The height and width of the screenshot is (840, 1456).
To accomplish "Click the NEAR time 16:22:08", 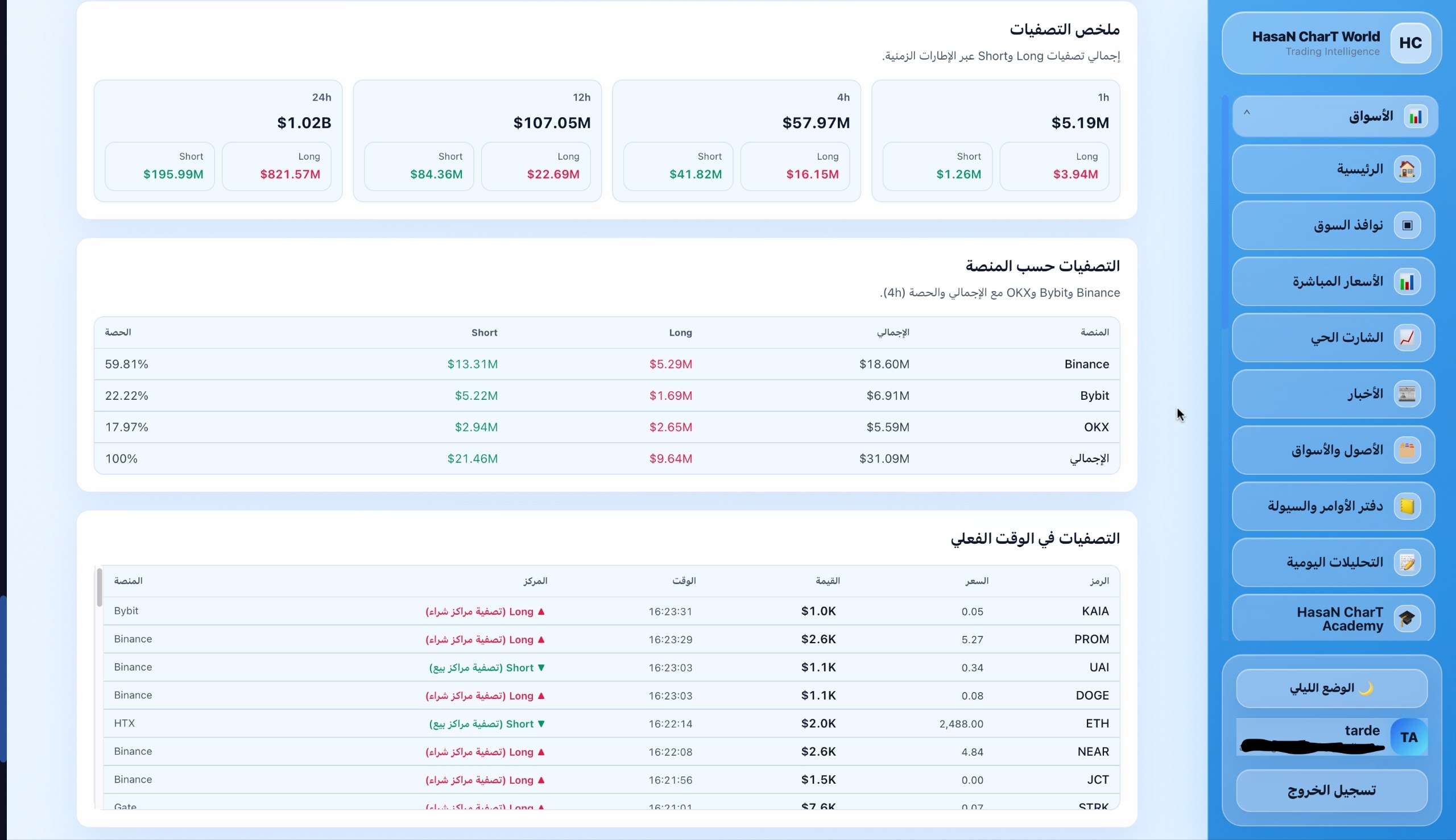I will tap(671, 752).
